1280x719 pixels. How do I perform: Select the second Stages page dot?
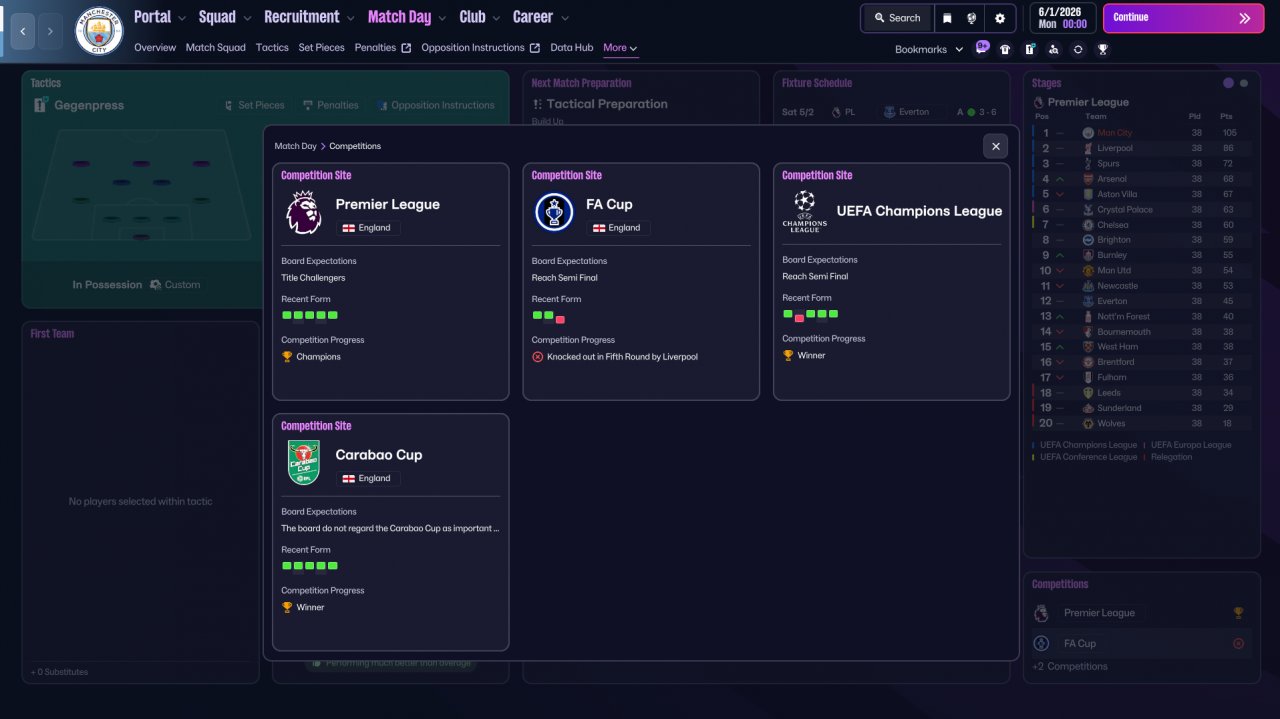pos(1244,83)
